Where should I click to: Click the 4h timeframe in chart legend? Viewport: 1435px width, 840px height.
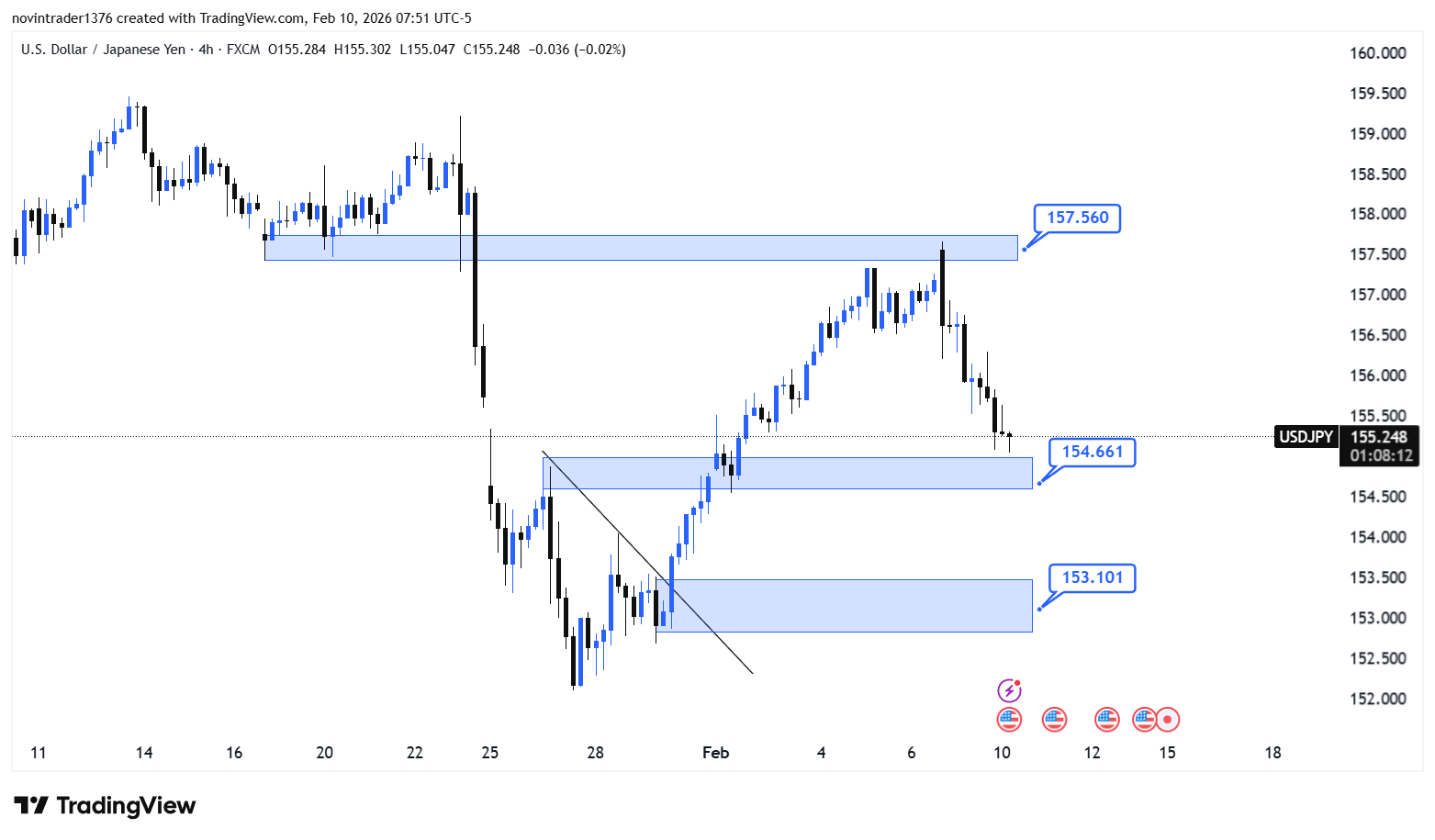coord(206,50)
